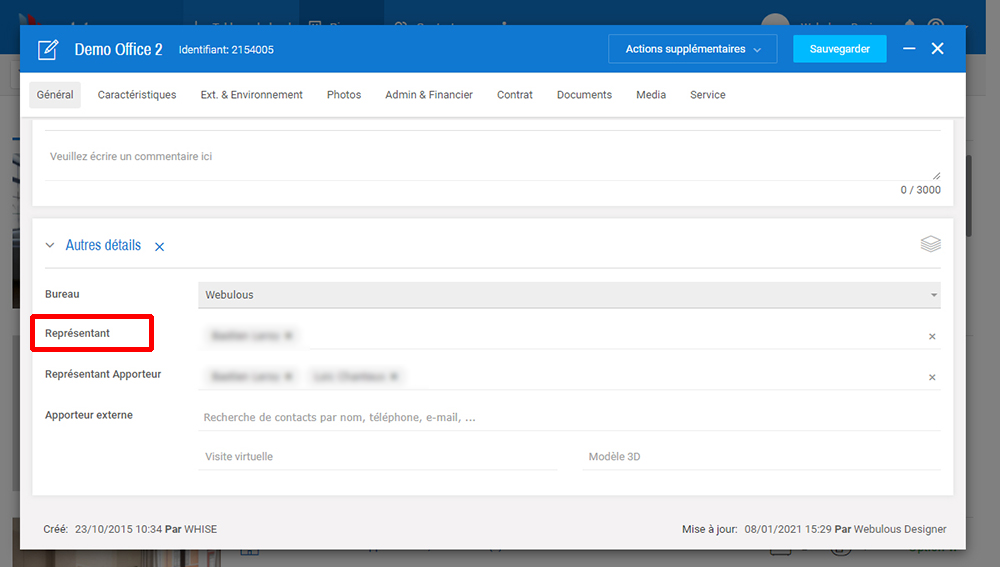Switch to the Caractéristiques tab

(136, 94)
